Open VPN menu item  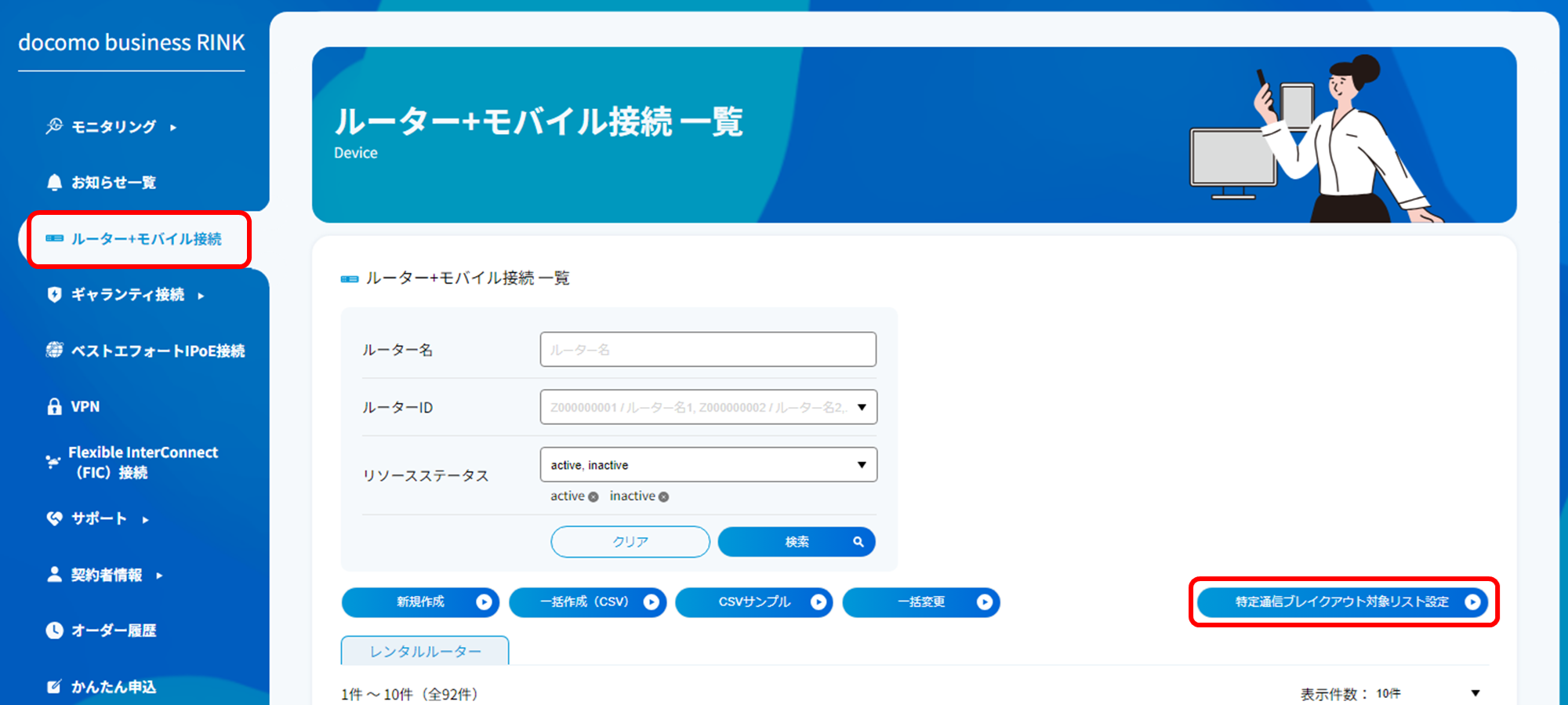pyautogui.click(x=85, y=406)
